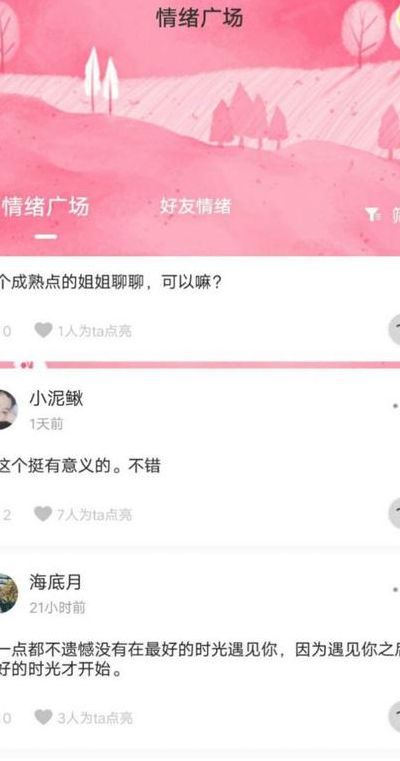Tap the round share button on 小泥鳅's post

tap(395, 513)
